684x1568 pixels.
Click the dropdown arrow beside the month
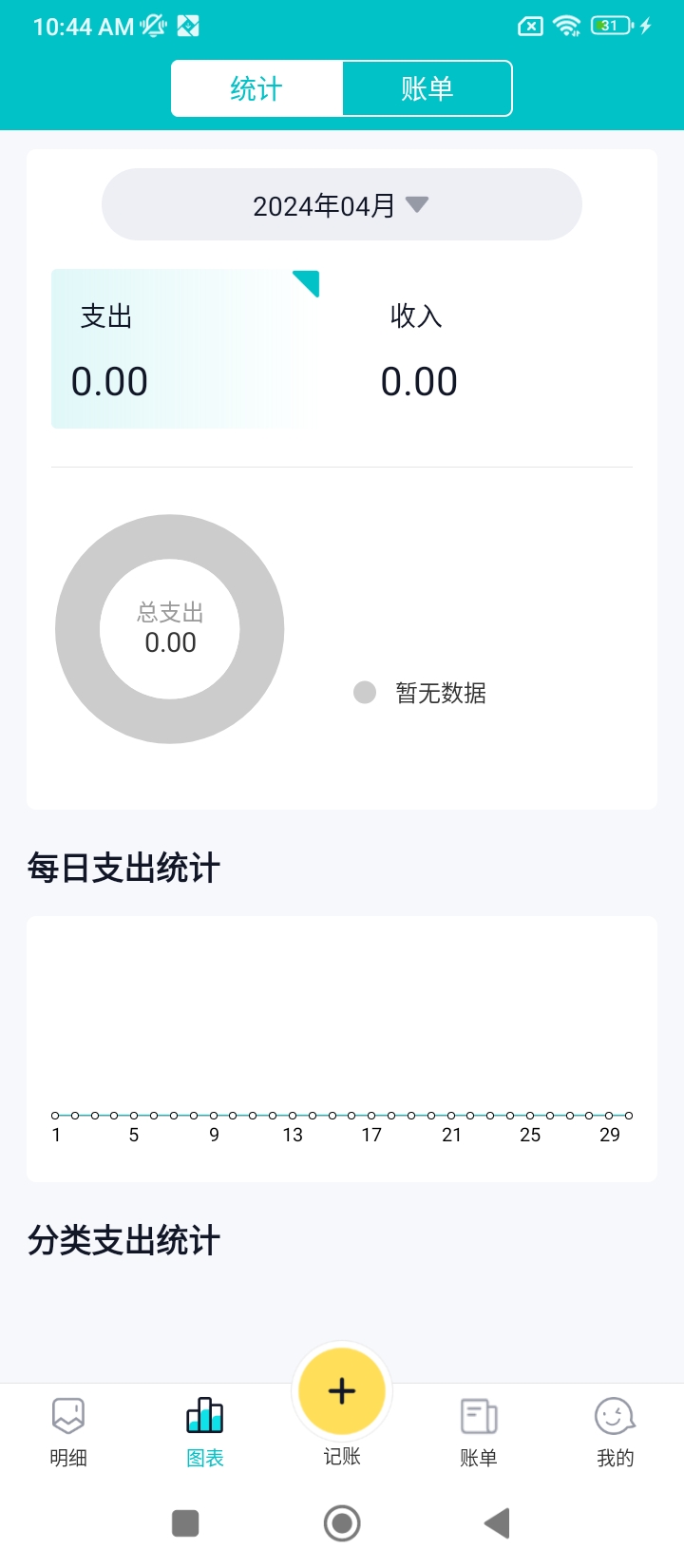click(x=417, y=204)
